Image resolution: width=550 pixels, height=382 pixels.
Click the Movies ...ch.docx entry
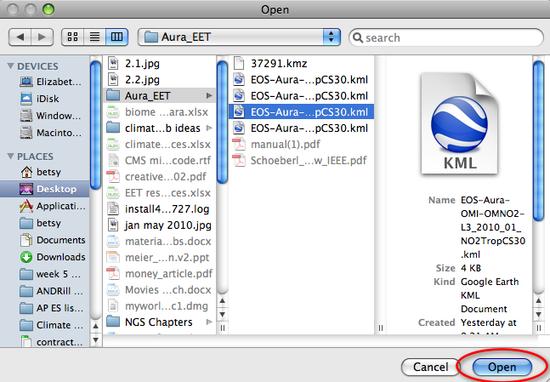(159, 290)
